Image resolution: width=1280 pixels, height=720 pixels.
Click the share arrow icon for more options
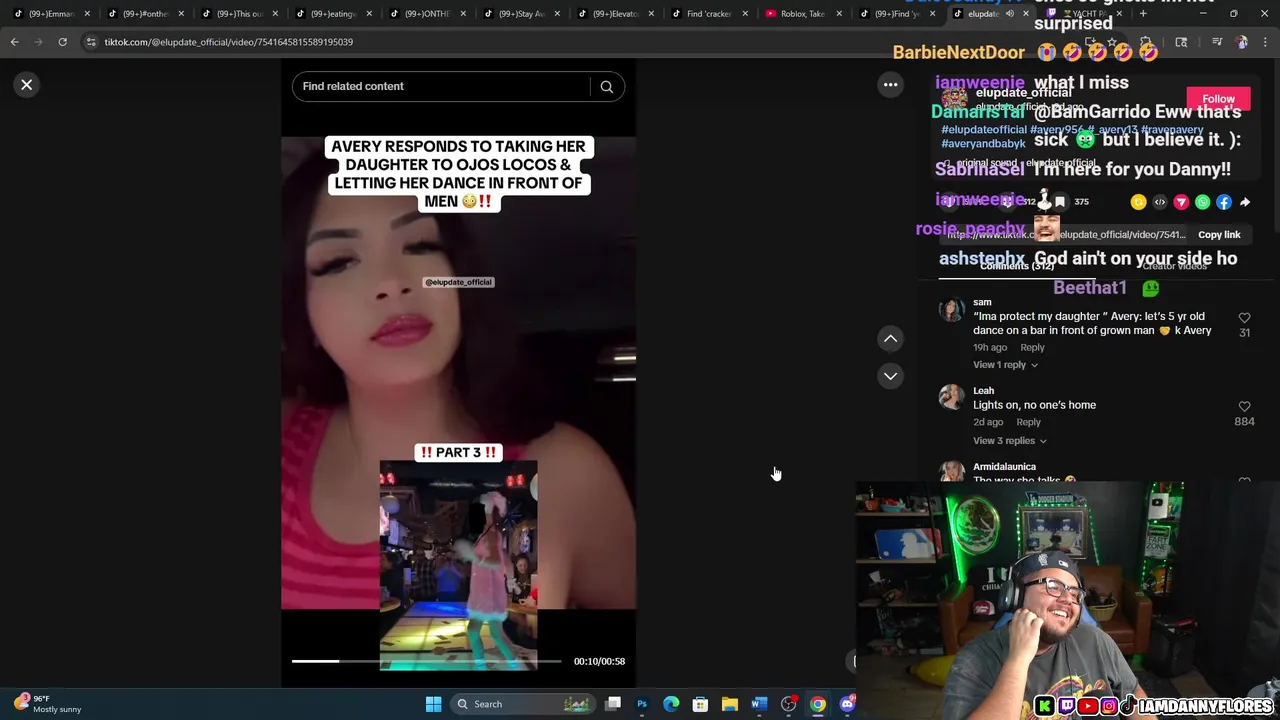click(x=1245, y=202)
